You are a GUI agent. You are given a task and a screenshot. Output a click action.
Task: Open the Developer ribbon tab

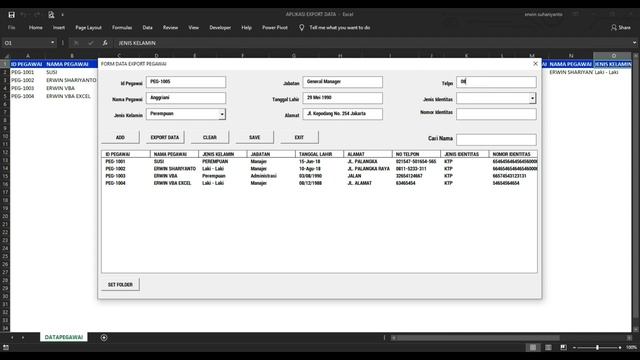[x=220, y=27]
